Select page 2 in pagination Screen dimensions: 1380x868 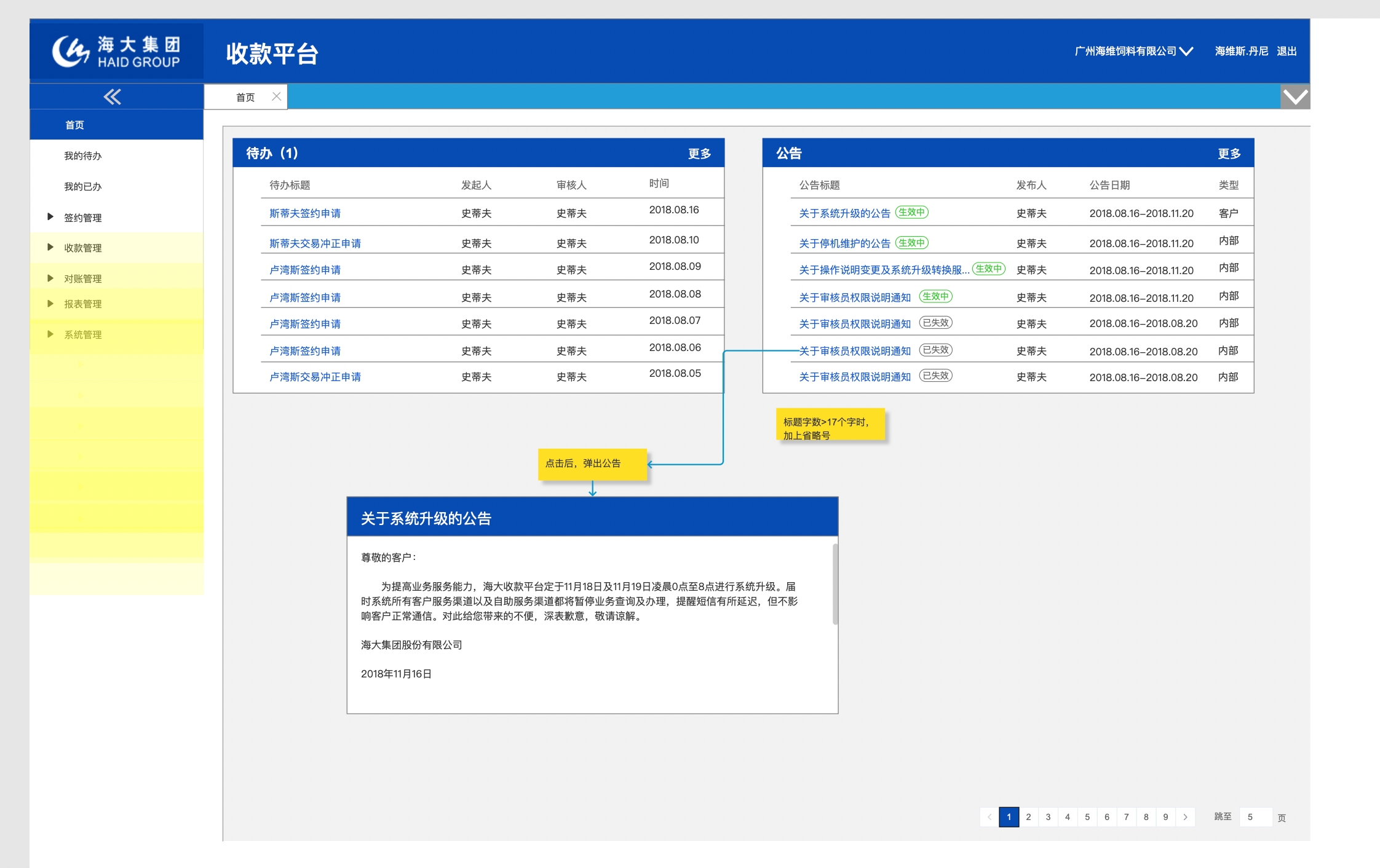click(x=1028, y=817)
